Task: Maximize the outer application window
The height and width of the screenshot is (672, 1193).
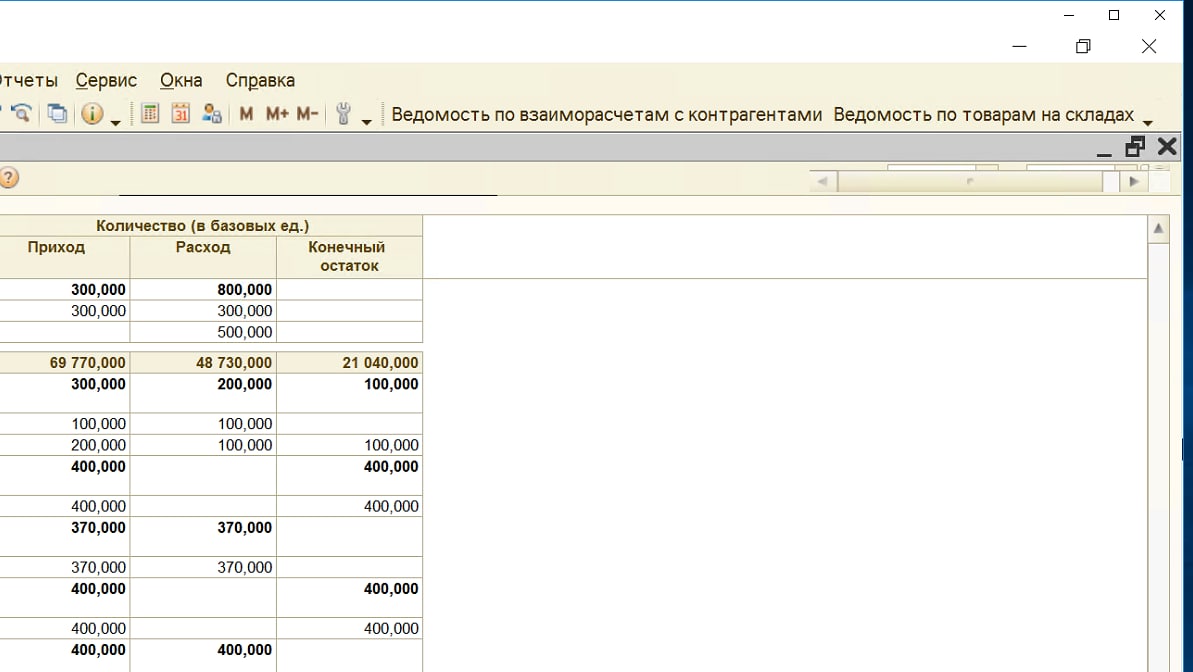Action: pyautogui.click(x=1114, y=15)
